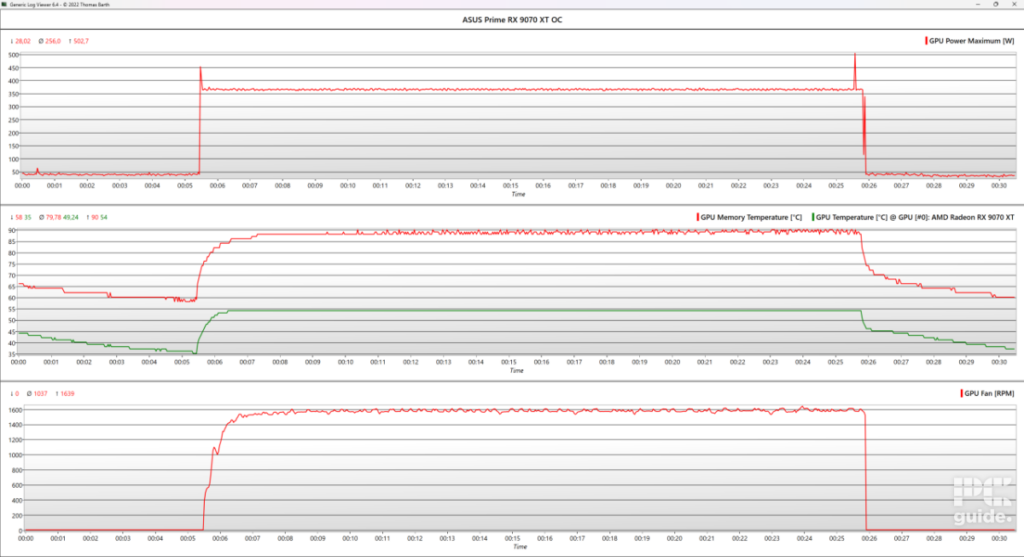The width and height of the screenshot is (1024, 557).
Task: Click the power chart minimum value 28,02
Action: click(x=20, y=41)
